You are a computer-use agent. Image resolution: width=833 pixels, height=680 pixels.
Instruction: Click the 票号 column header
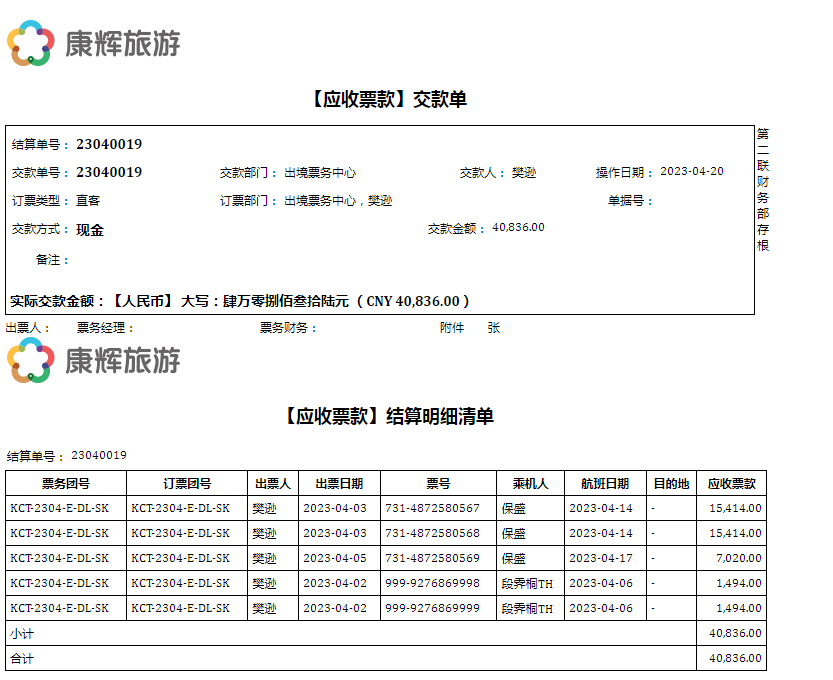[x=438, y=483]
